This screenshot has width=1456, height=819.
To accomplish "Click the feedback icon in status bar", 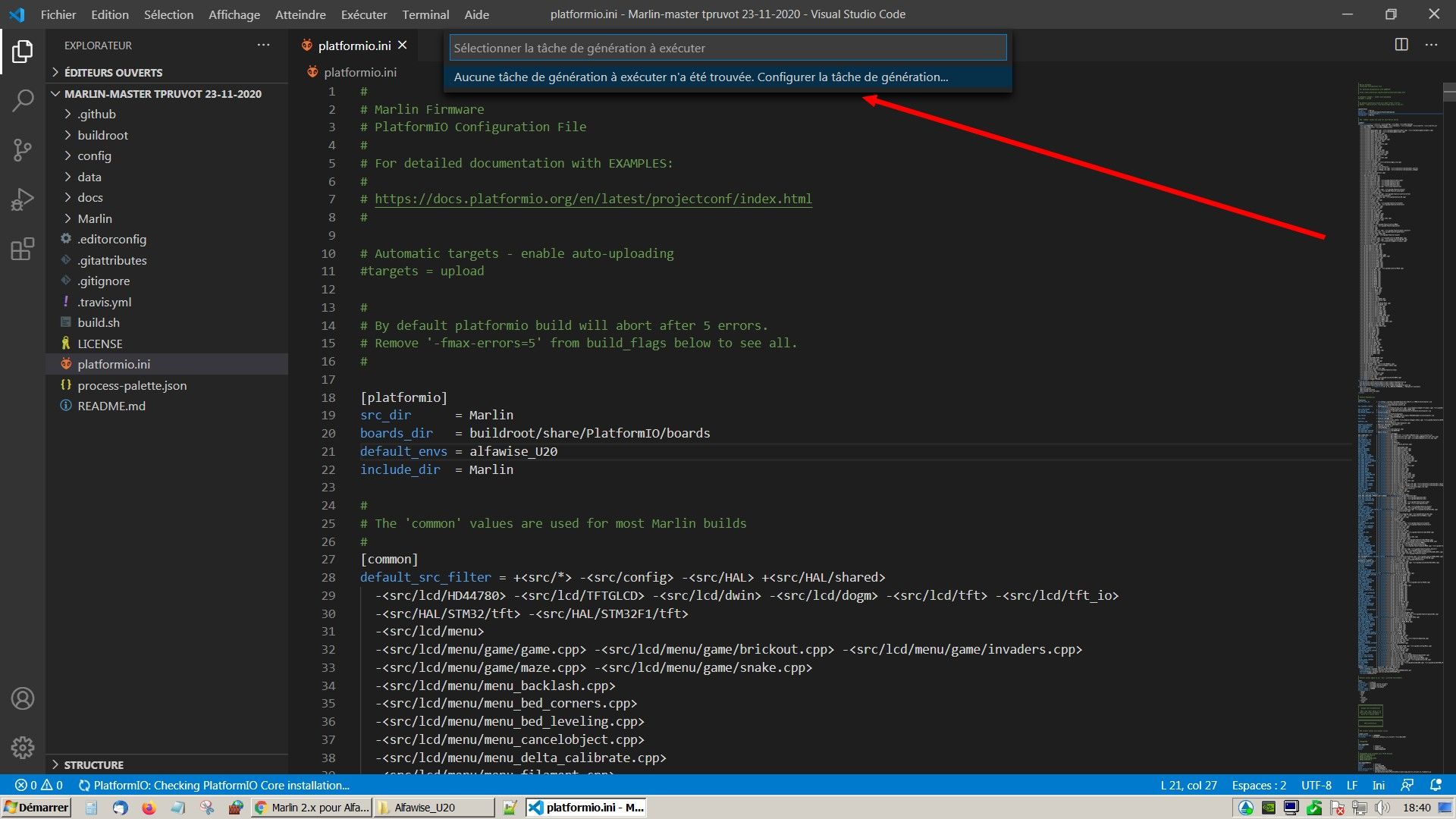I will point(1407,785).
